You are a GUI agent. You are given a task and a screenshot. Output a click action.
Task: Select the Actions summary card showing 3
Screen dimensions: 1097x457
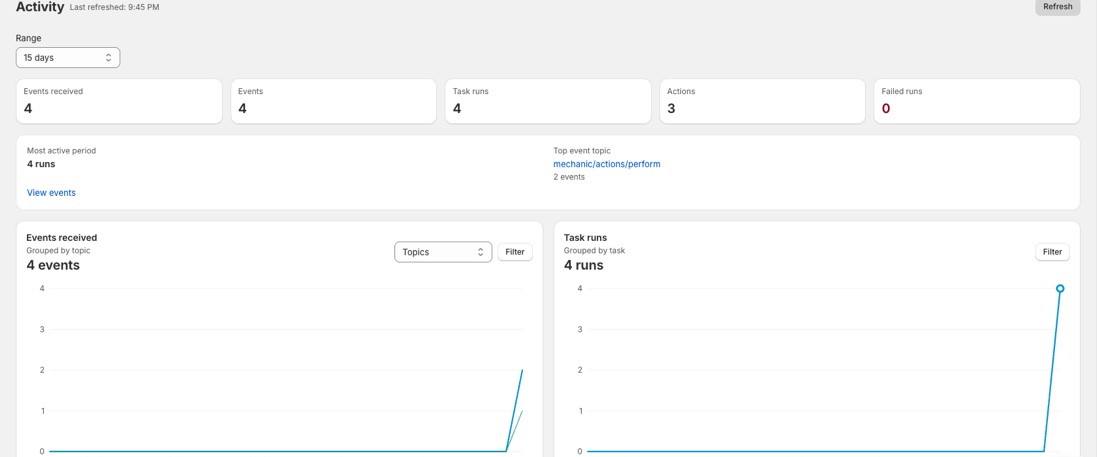click(763, 101)
